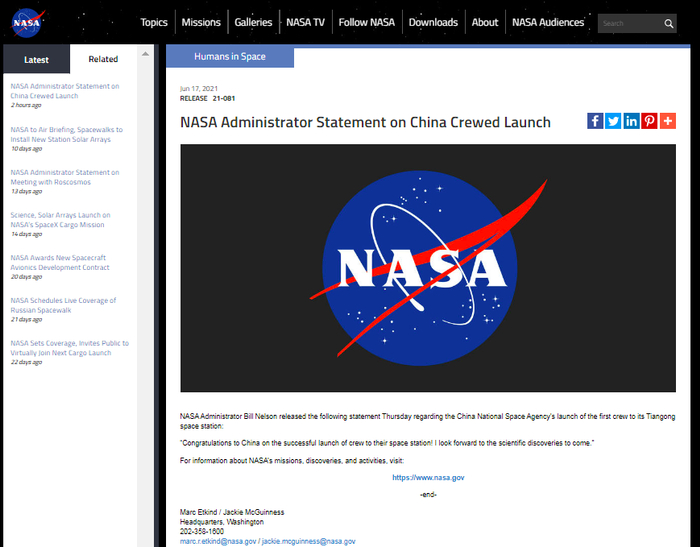700x547 pixels.
Task: Expand the NASA Audiences menu
Action: tap(548, 22)
